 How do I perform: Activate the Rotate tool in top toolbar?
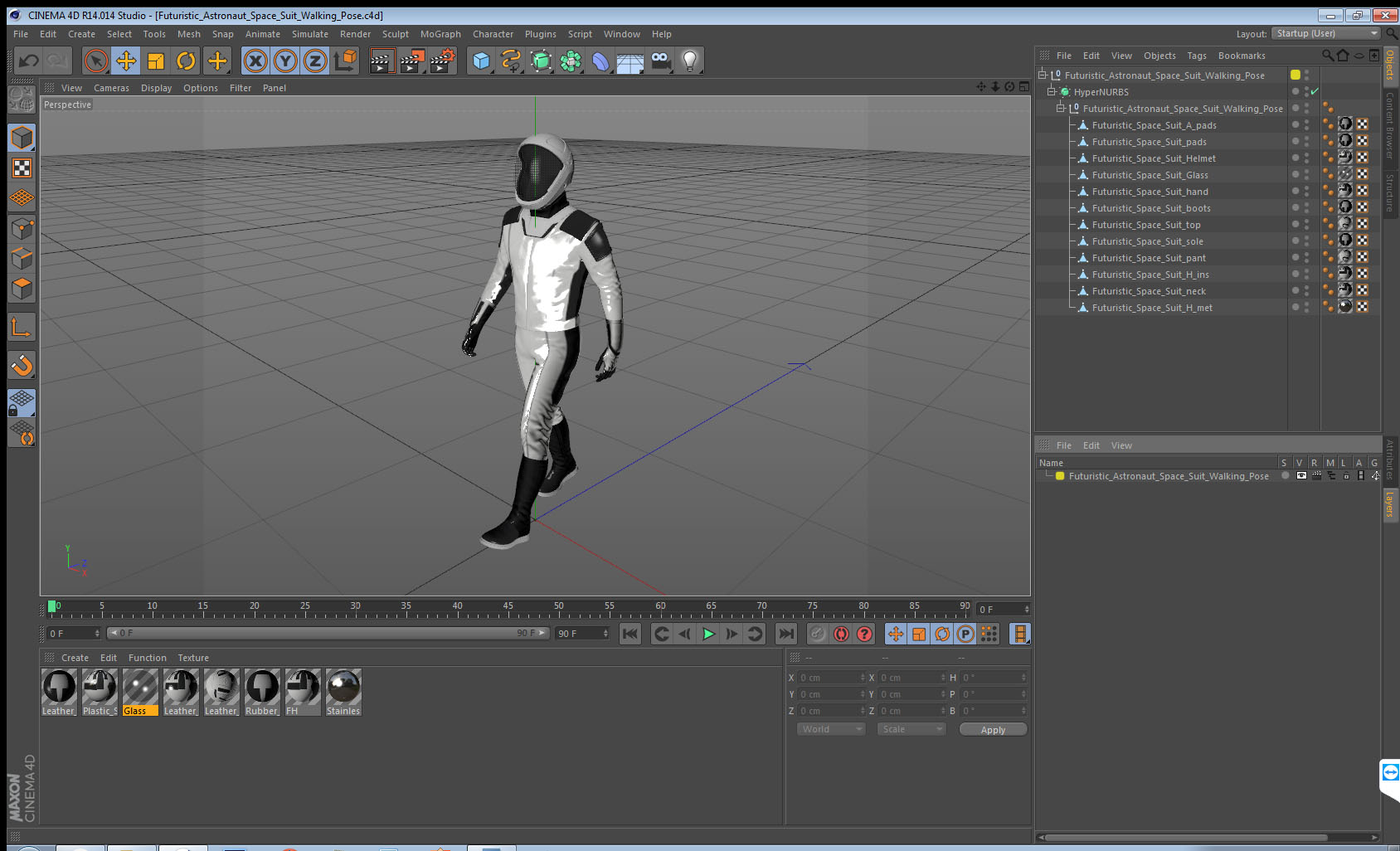coord(187,61)
